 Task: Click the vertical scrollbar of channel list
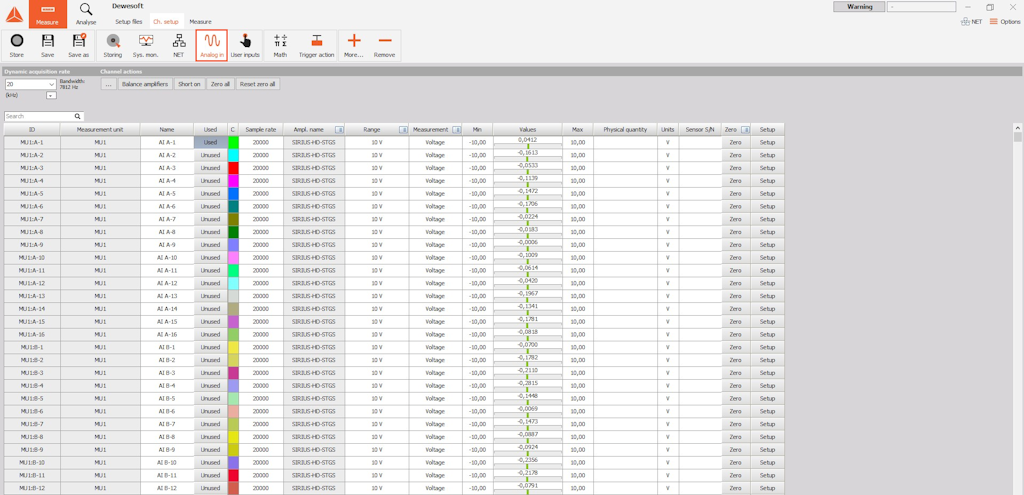(1017, 307)
